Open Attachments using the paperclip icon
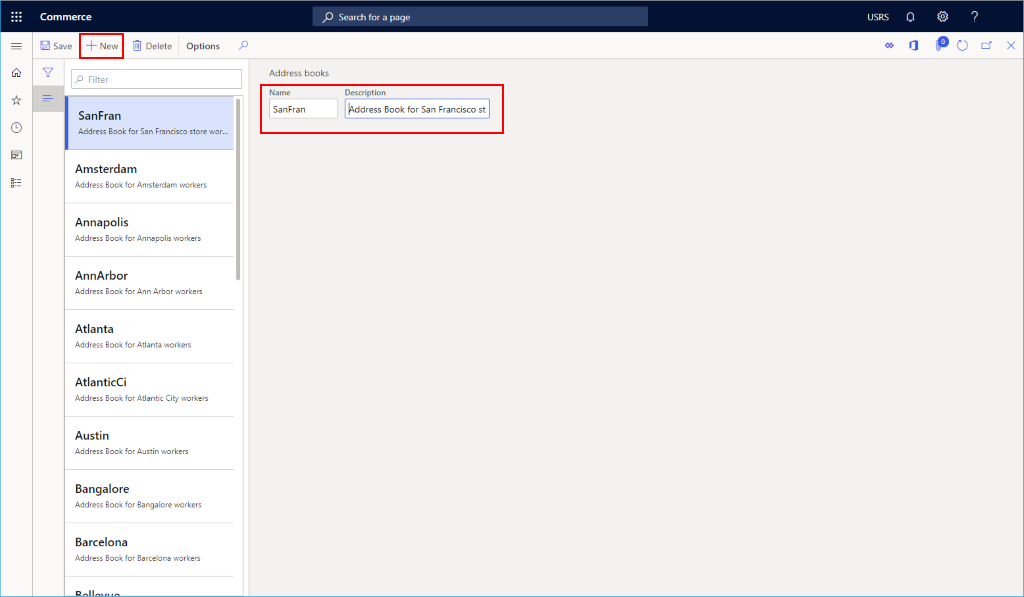Screen dimensions: 1024x597 click(x=940, y=45)
